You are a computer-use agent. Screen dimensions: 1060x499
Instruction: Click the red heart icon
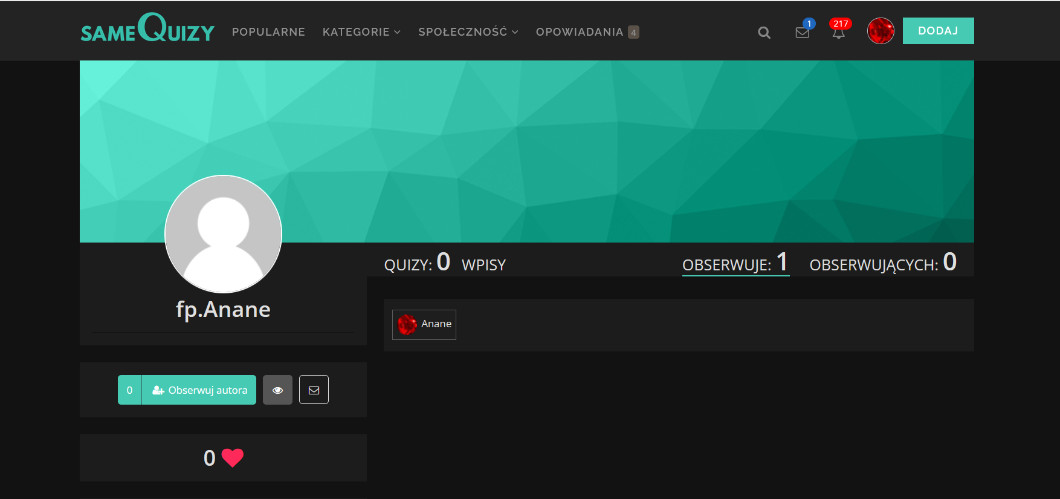click(233, 458)
